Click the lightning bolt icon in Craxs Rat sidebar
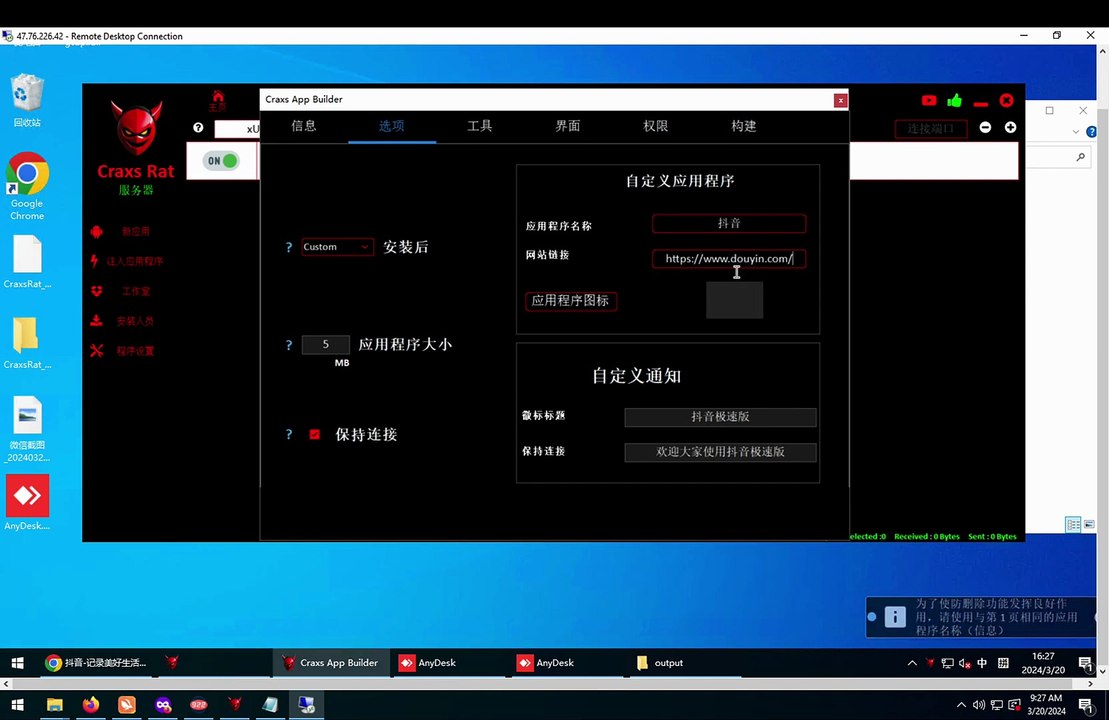This screenshot has width=1109, height=720. coord(95,261)
